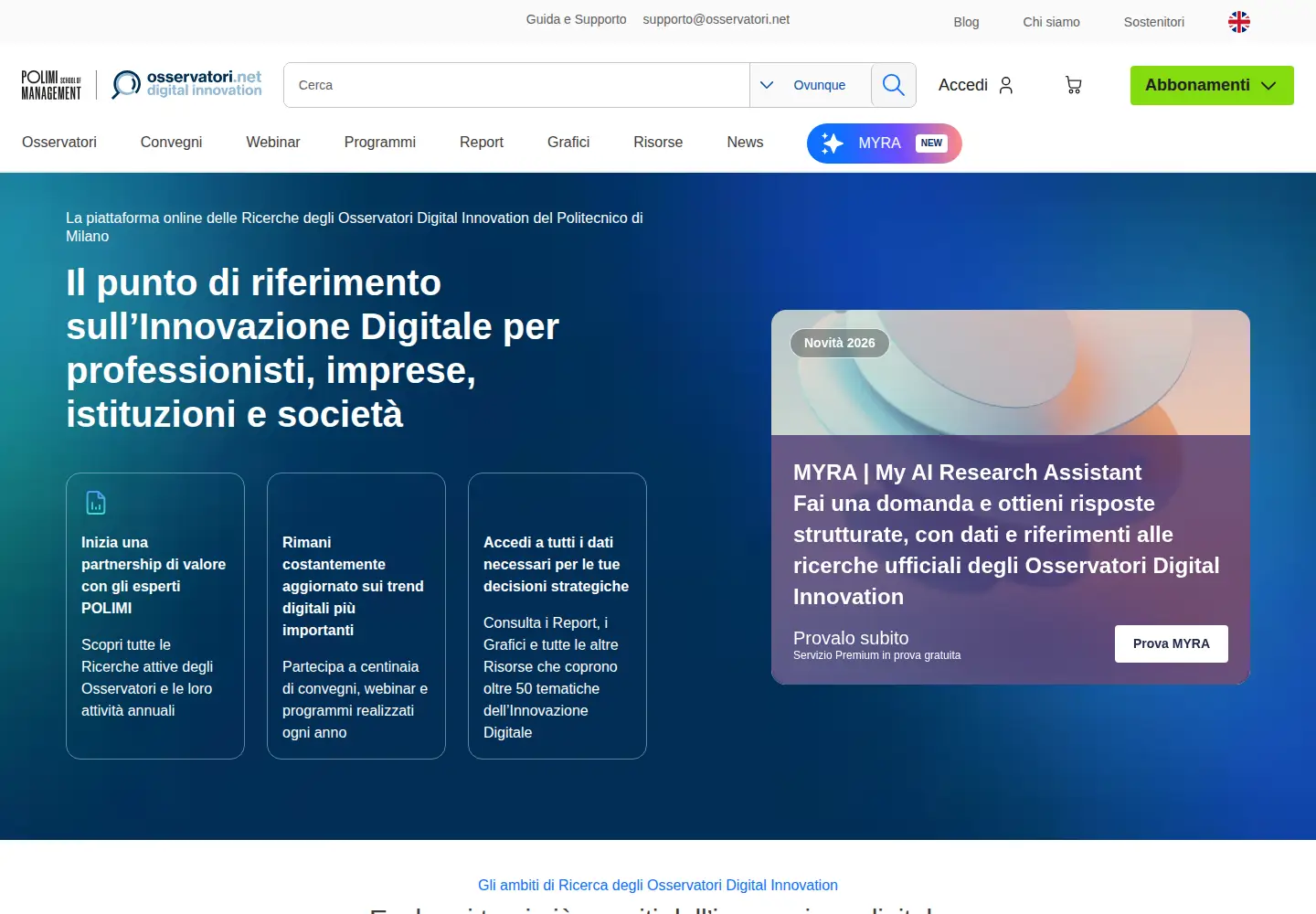Open the Sostenitori link
The width and height of the screenshot is (1316, 914).
click(x=1154, y=22)
